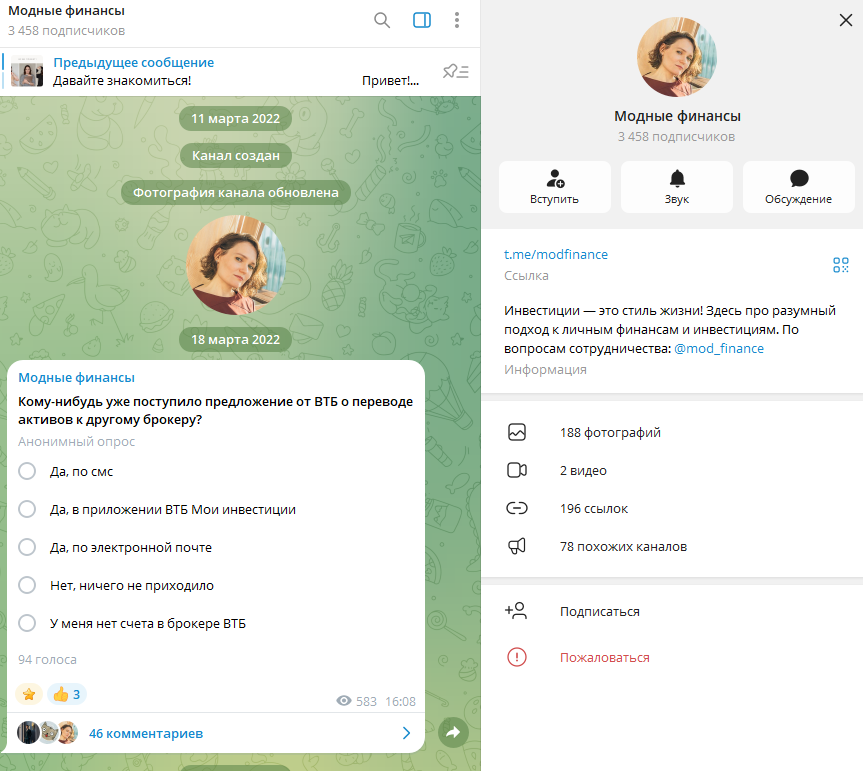Share the poll with the forward arrow

pos(453,732)
